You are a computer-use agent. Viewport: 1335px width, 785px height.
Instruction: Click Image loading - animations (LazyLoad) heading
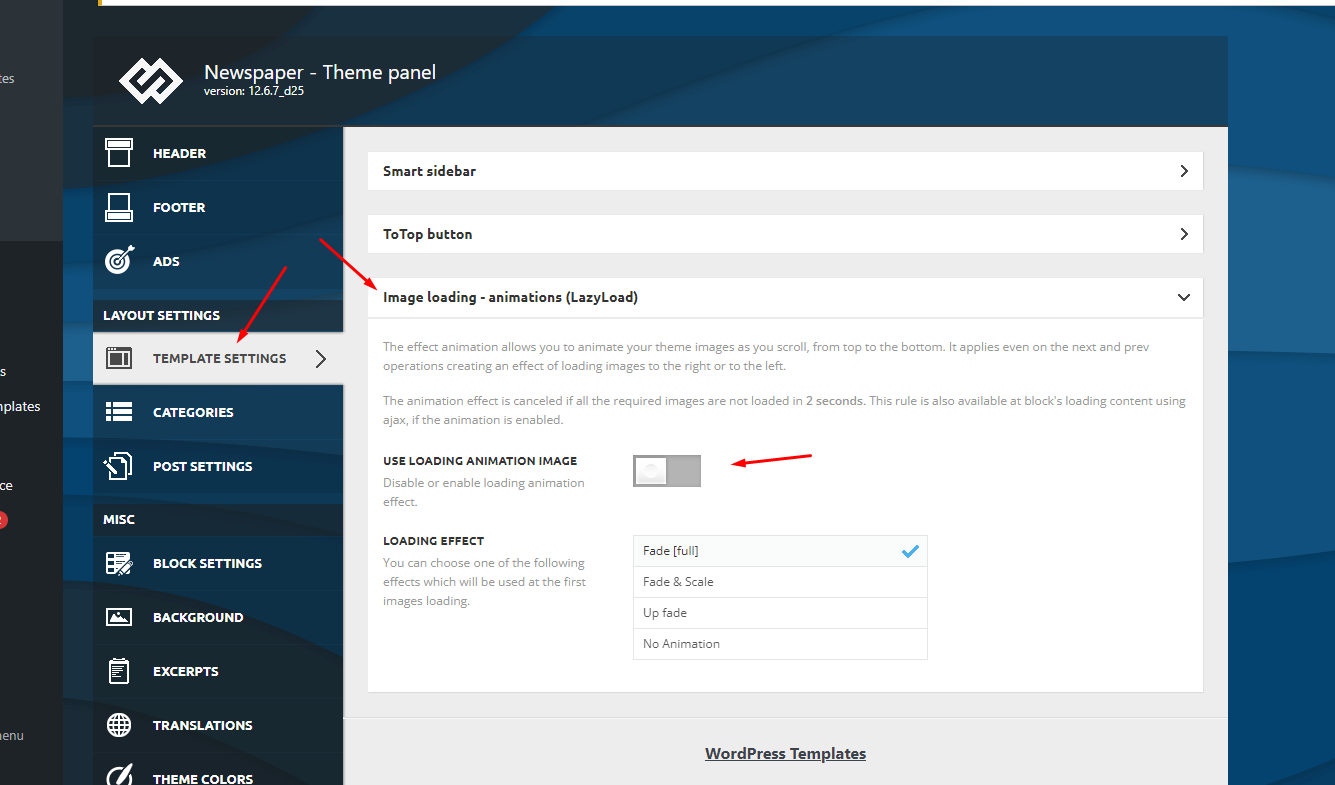click(x=510, y=297)
